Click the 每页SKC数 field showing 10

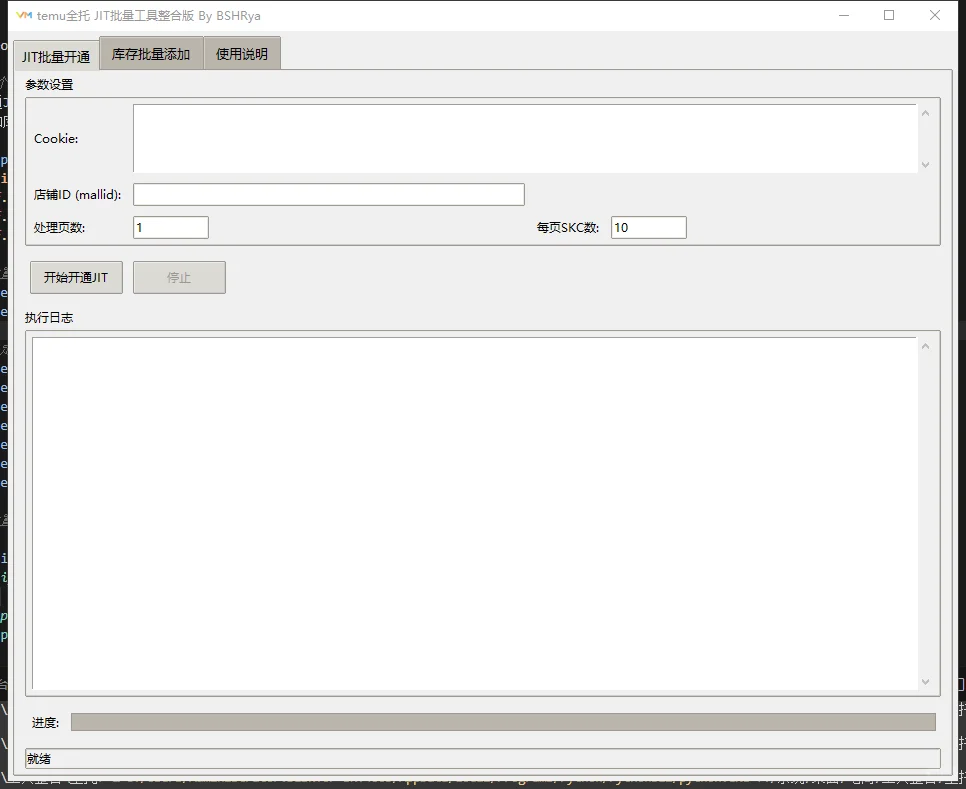649,227
